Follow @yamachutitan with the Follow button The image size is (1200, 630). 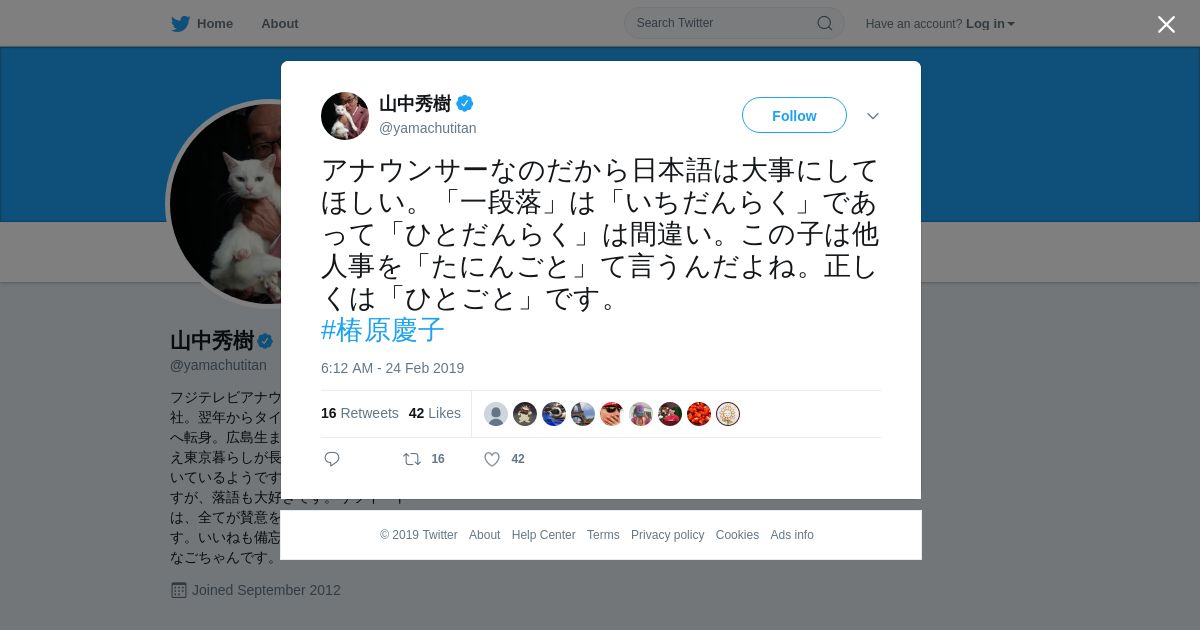pos(794,116)
